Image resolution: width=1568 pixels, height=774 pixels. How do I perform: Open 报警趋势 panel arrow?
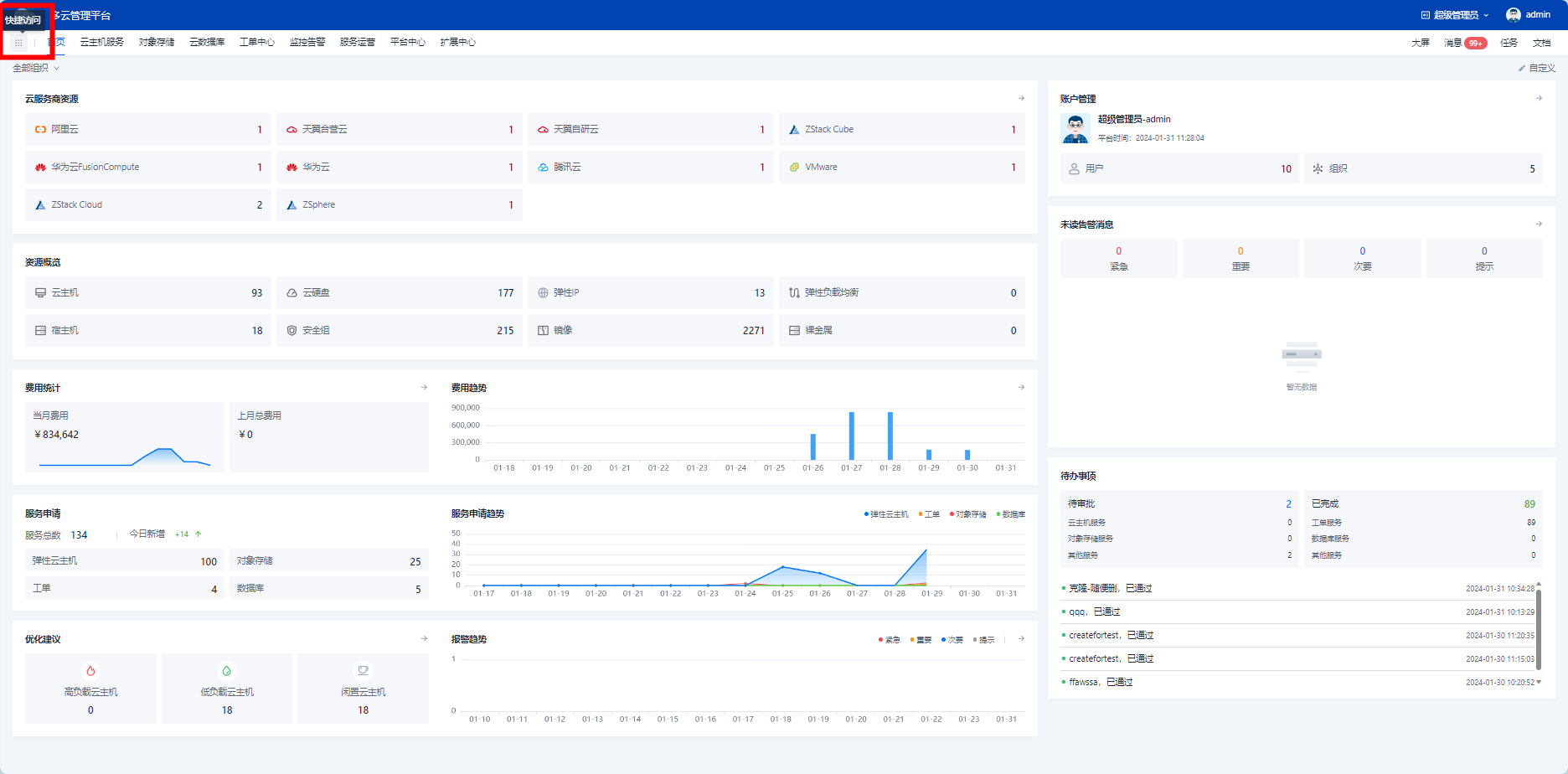tap(1021, 639)
